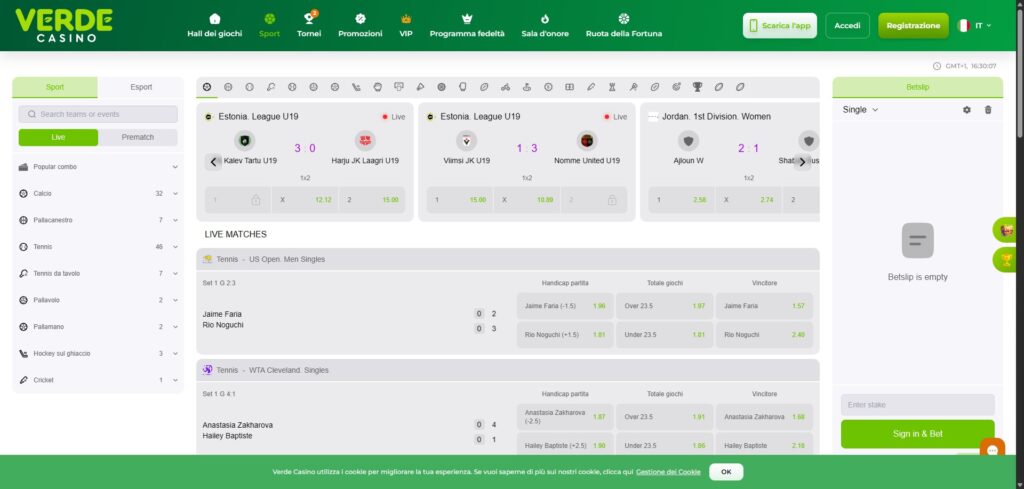The image size is (1024, 489).
Task: Click the Search teams or events field
Action: [x=98, y=114]
